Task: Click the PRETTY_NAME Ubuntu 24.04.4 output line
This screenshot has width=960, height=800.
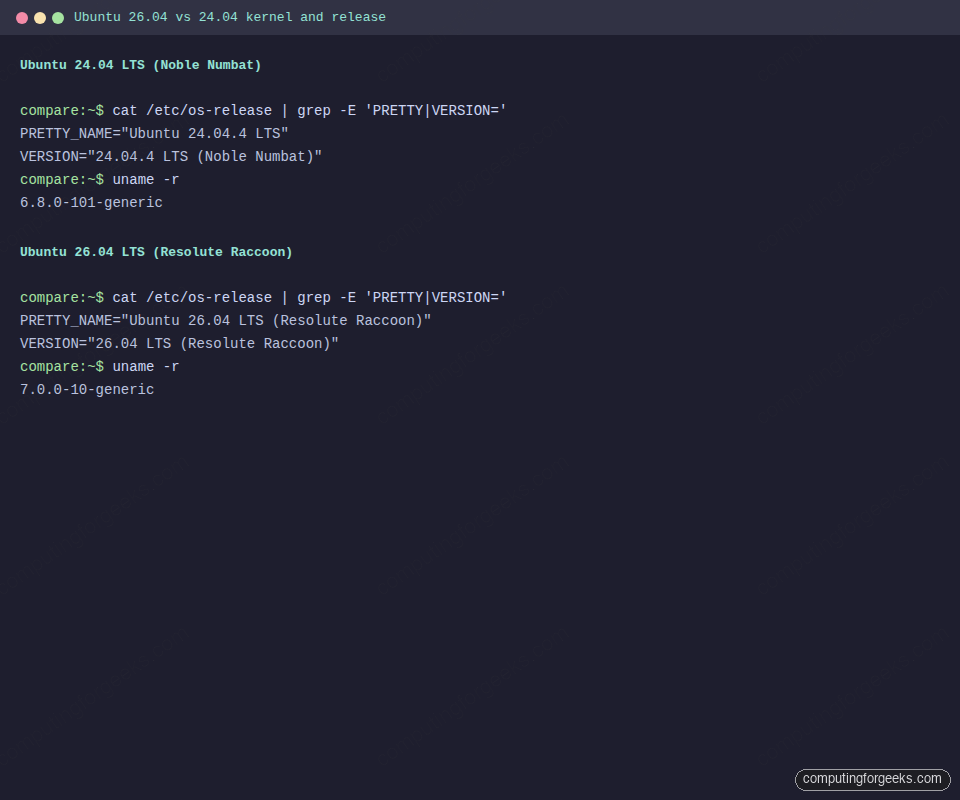Action: pos(154,133)
